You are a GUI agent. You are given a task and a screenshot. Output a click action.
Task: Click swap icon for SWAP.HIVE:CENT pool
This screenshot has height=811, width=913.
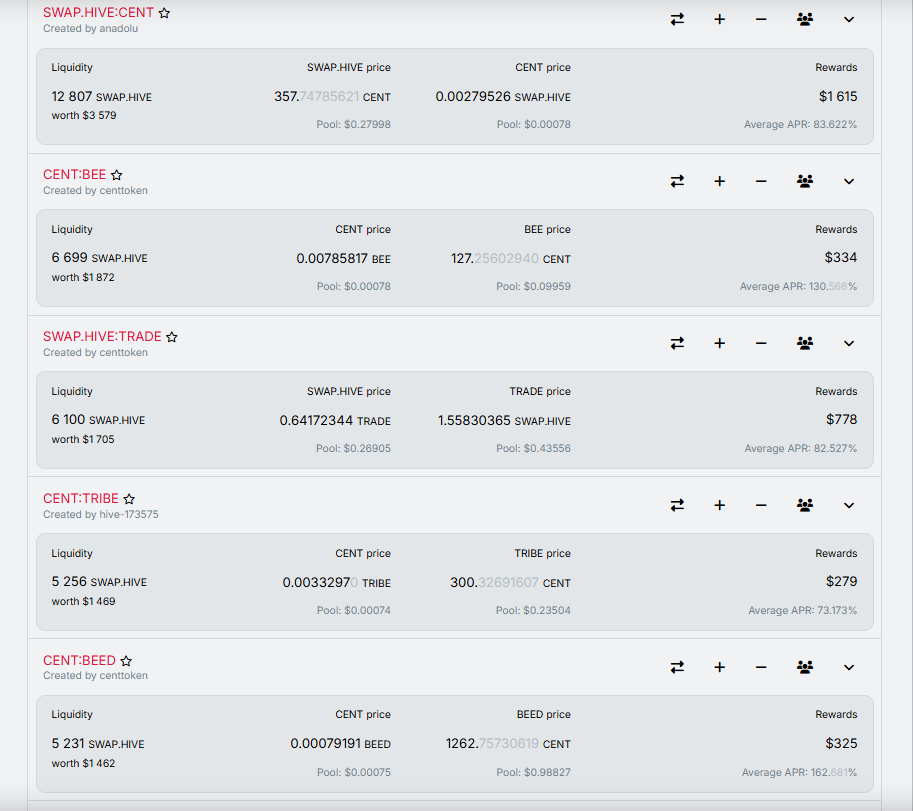(x=677, y=19)
